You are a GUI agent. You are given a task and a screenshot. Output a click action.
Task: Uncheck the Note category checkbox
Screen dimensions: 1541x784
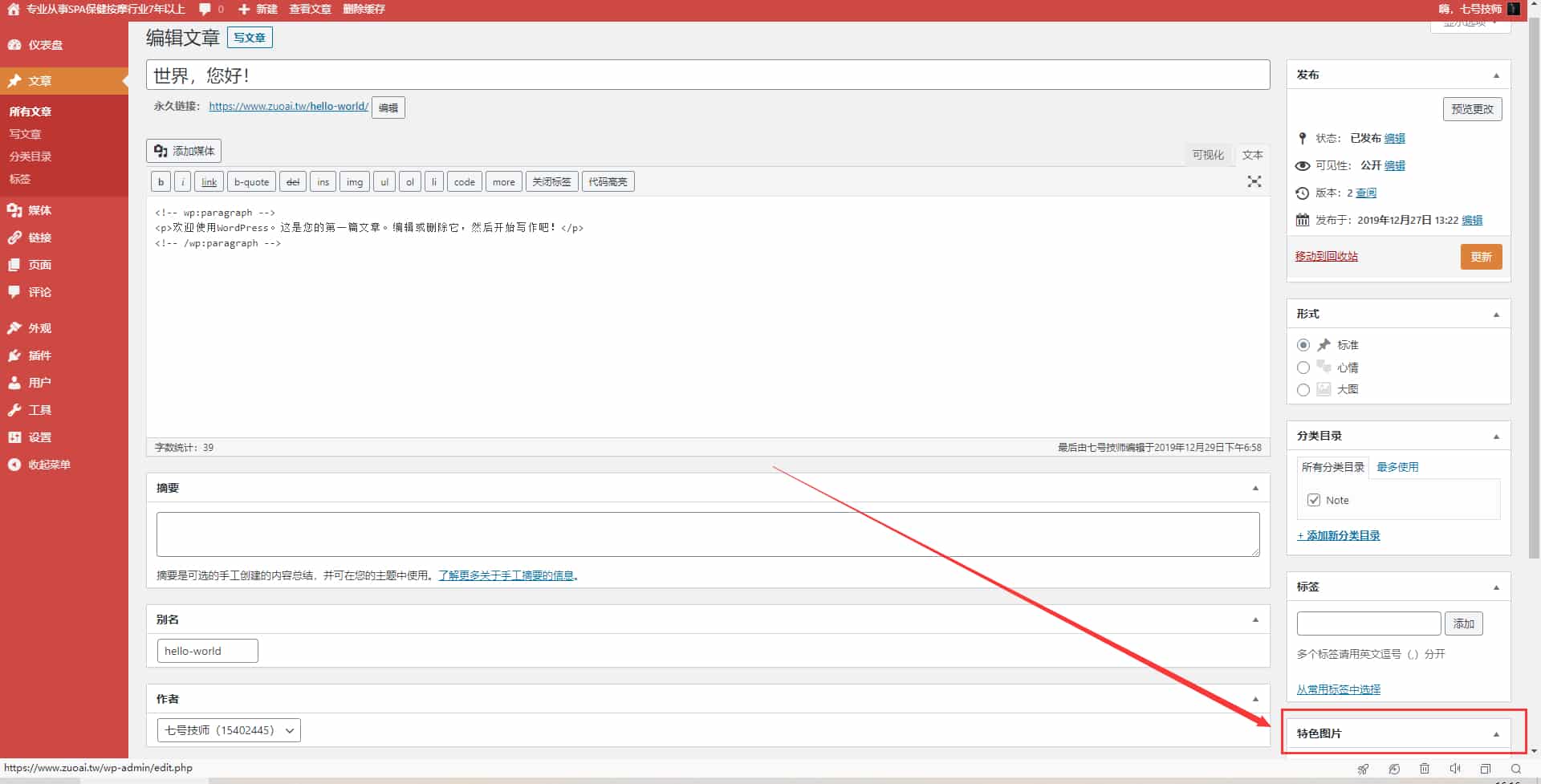pyautogui.click(x=1314, y=500)
